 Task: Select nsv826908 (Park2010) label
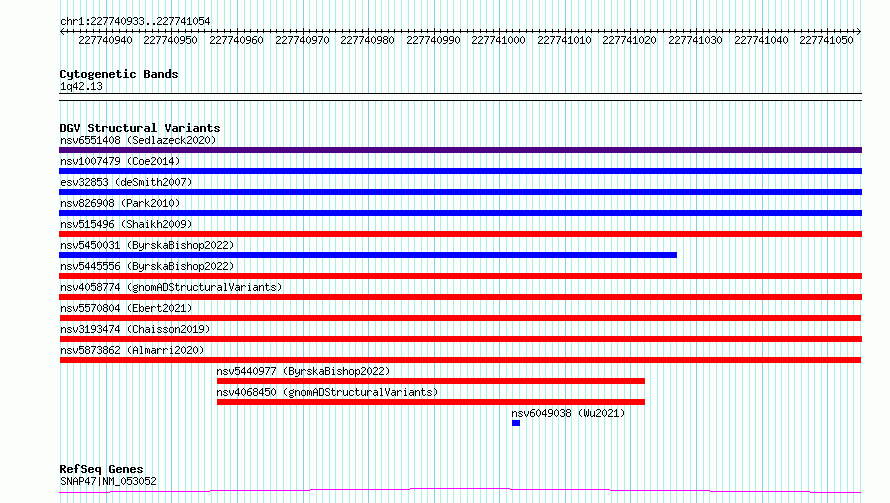coord(120,203)
